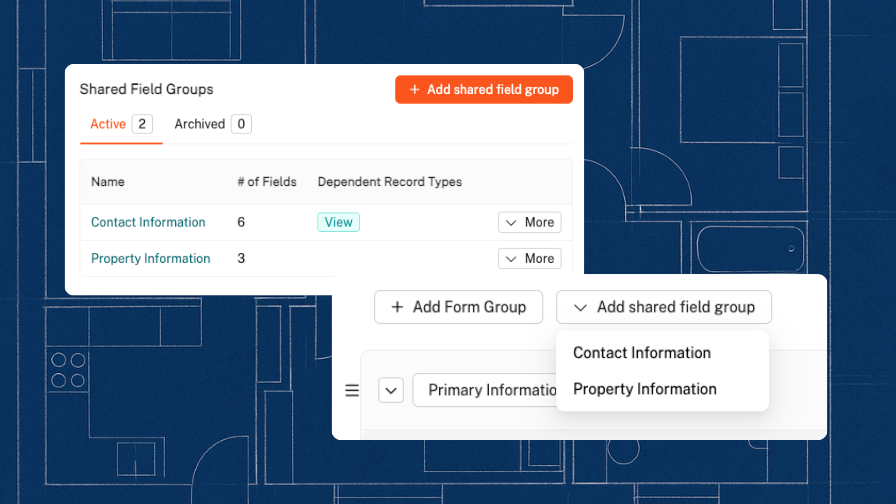Open the More dropdown for Contact Information
The width and height of the screenshot is (896, 504).
coord(529,222)
